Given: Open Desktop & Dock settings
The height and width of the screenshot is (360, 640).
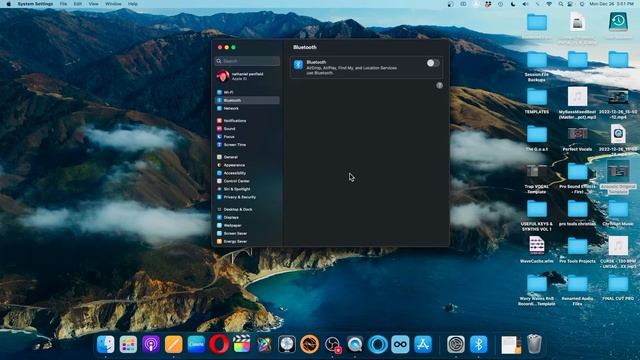Looking at the screenshot, I should click(247, 209).
